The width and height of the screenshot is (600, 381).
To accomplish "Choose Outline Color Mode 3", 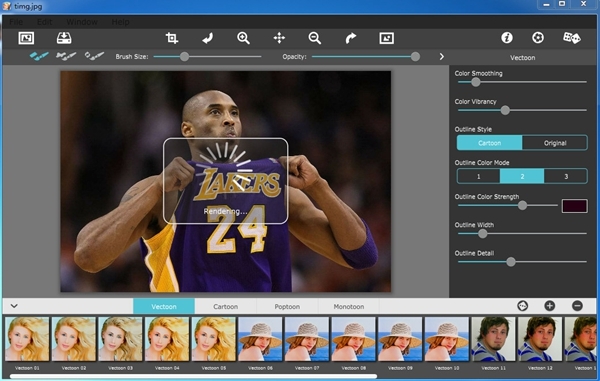I will pyautogui.click(x=566, y=176).
